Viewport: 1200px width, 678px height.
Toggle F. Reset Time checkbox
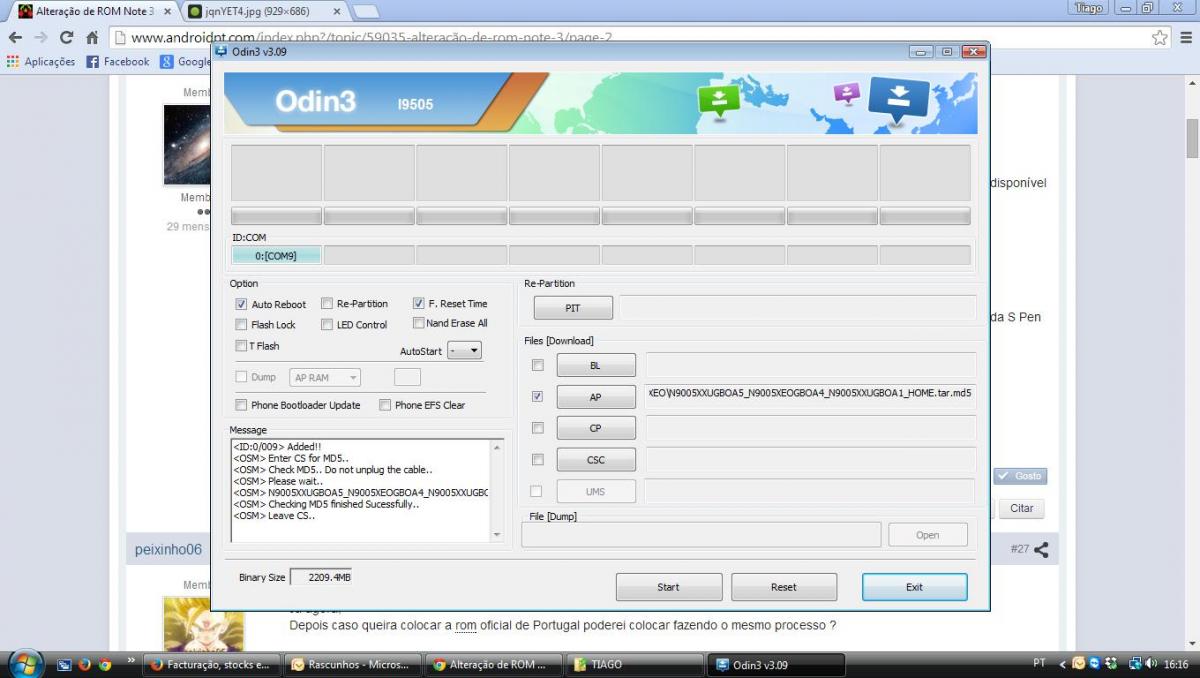(x=419, y=303)
